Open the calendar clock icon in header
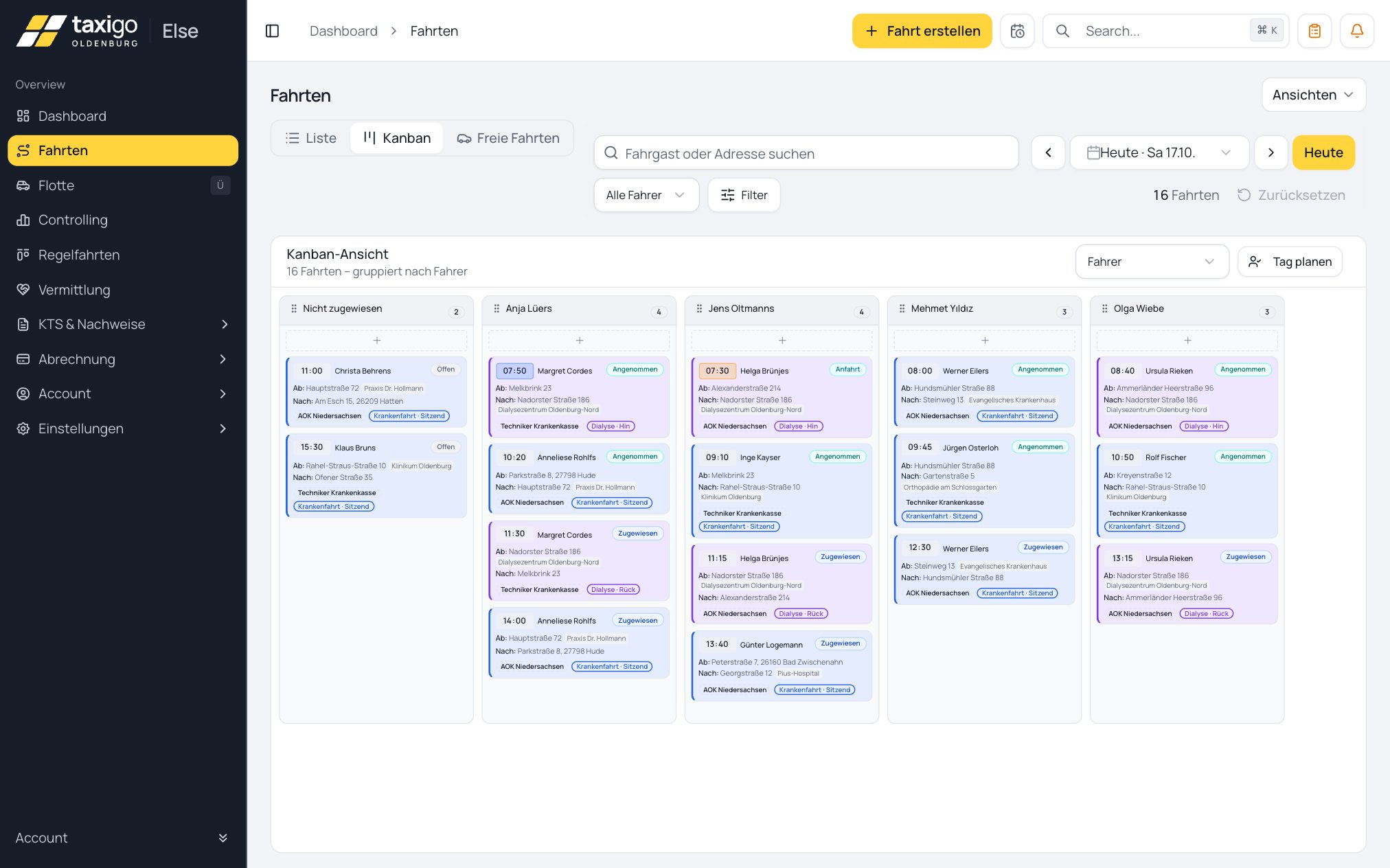Viewport: 1390px width, 868px height. [x=1017, y=31]
